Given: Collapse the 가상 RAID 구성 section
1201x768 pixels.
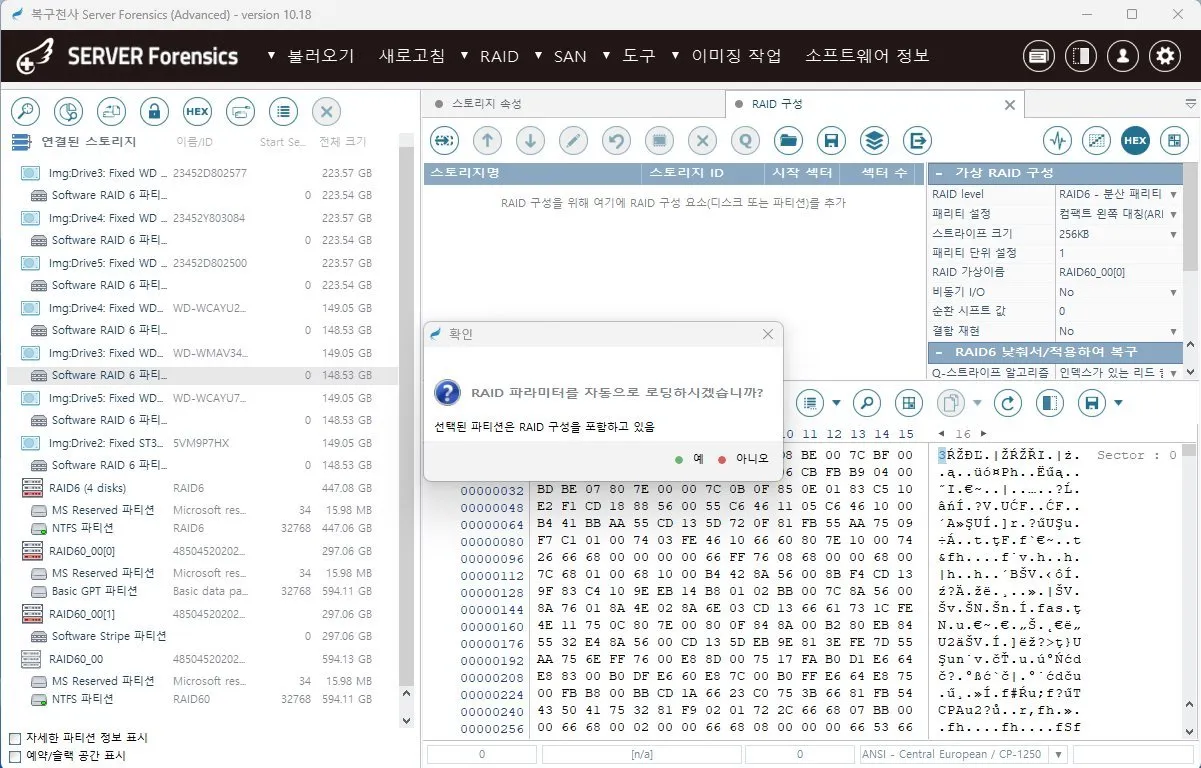Looking at the screenshot, I should pos(941,173).
